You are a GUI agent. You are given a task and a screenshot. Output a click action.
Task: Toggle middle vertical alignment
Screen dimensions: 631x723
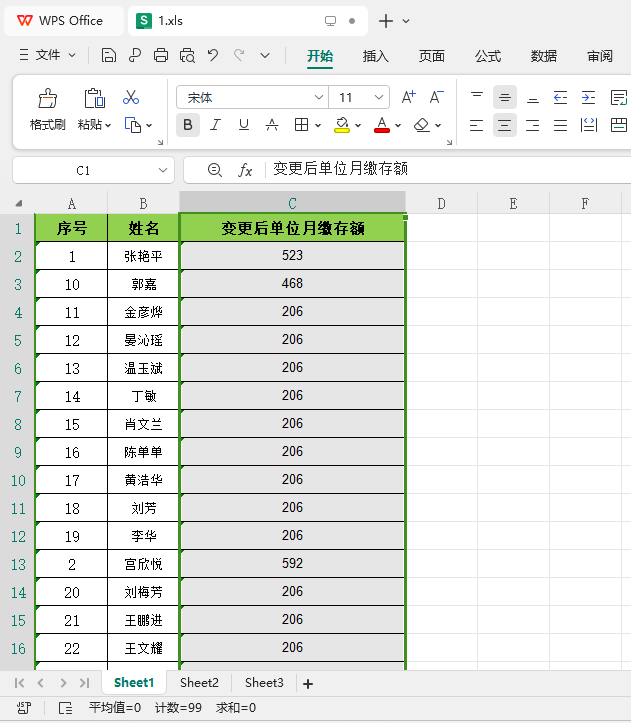pyautogui.click(x=505, y=97)
